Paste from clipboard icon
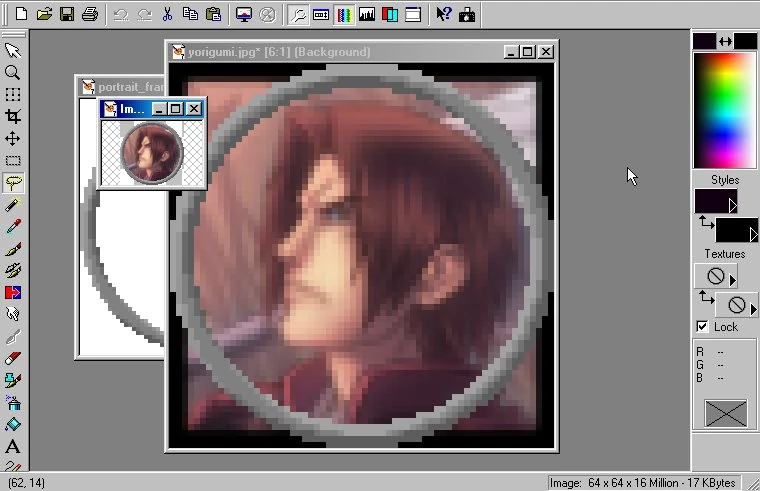The width and height of the screenshot is (760, 491). click(x=213, y=14)
